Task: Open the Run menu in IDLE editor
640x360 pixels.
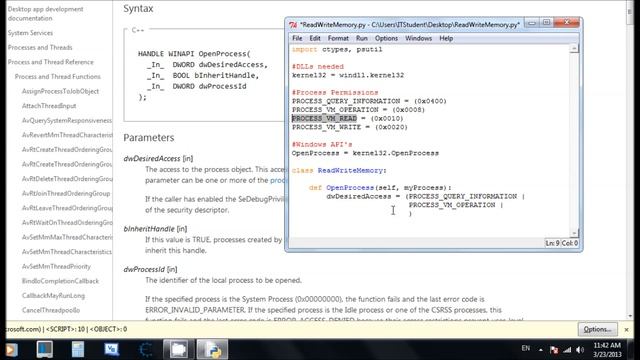Action: point(362,38)
